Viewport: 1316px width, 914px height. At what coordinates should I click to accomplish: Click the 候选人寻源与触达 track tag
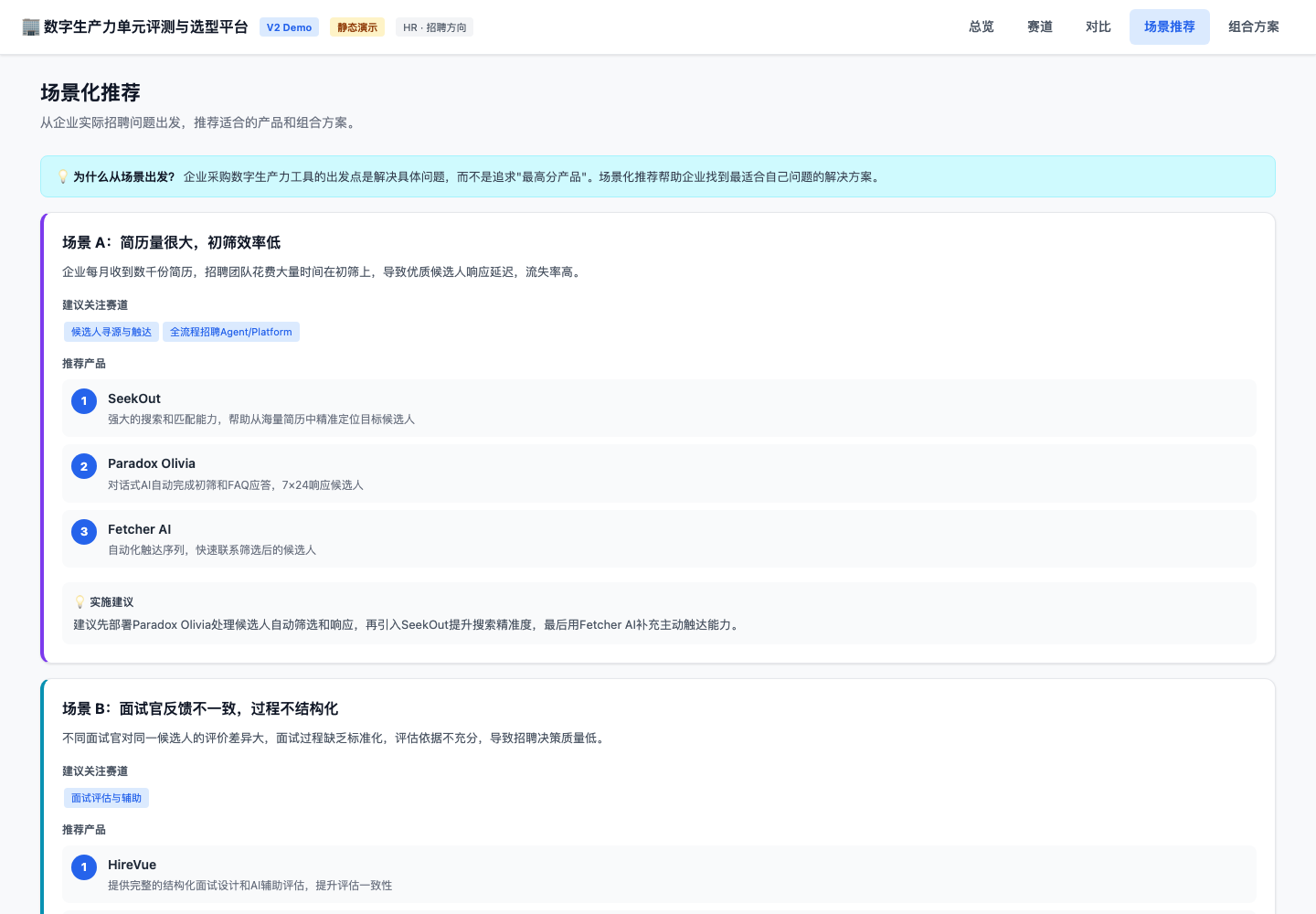[111, 332]
